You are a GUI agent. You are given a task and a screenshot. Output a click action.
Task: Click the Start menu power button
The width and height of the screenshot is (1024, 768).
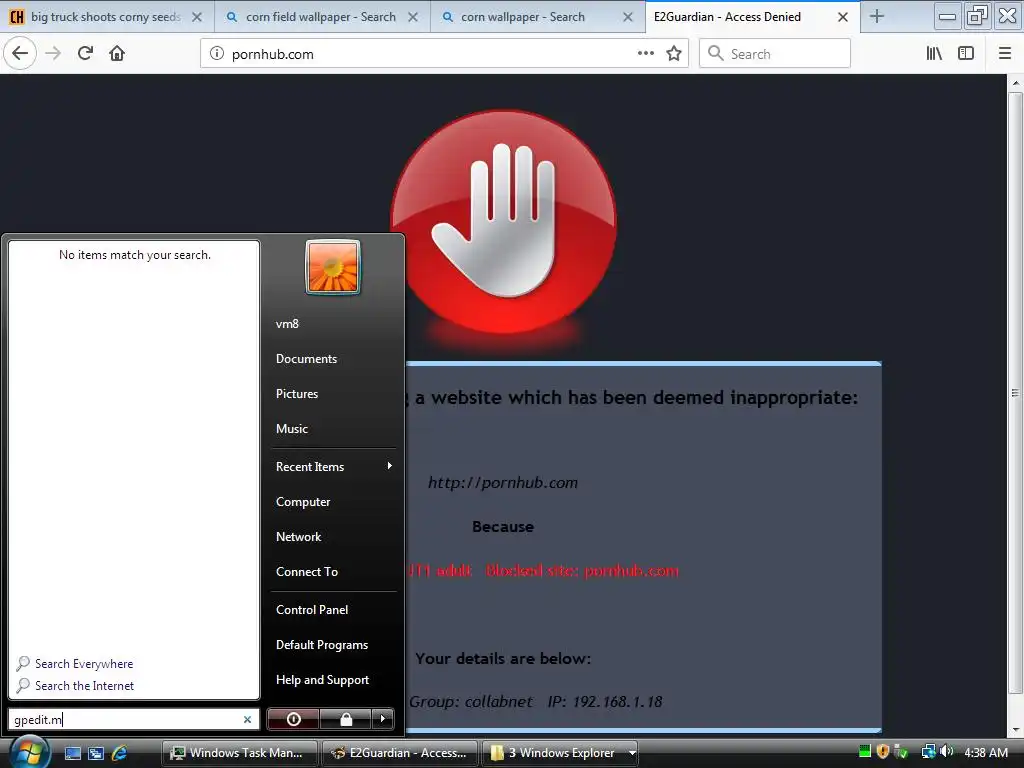293,719
